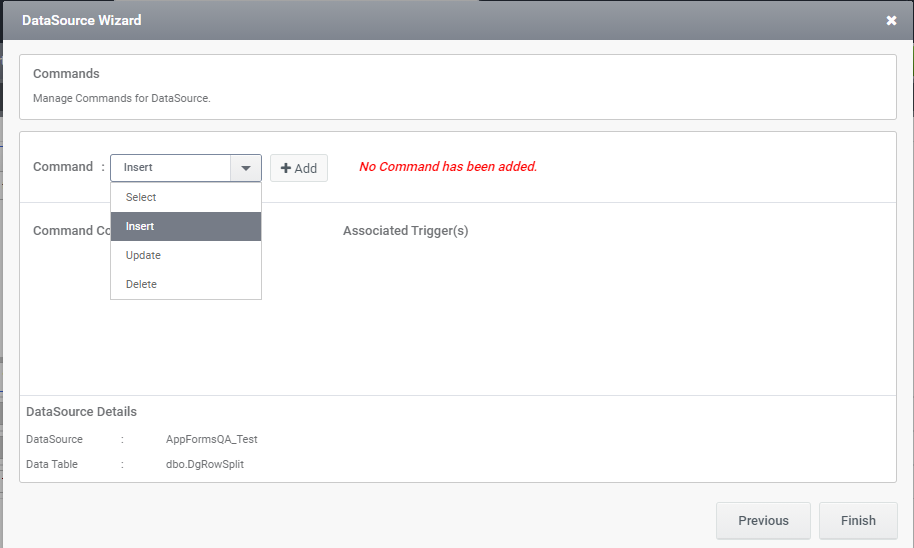Click the Data Table label
This screenshot has height=548, width=914.
(52, 465)
